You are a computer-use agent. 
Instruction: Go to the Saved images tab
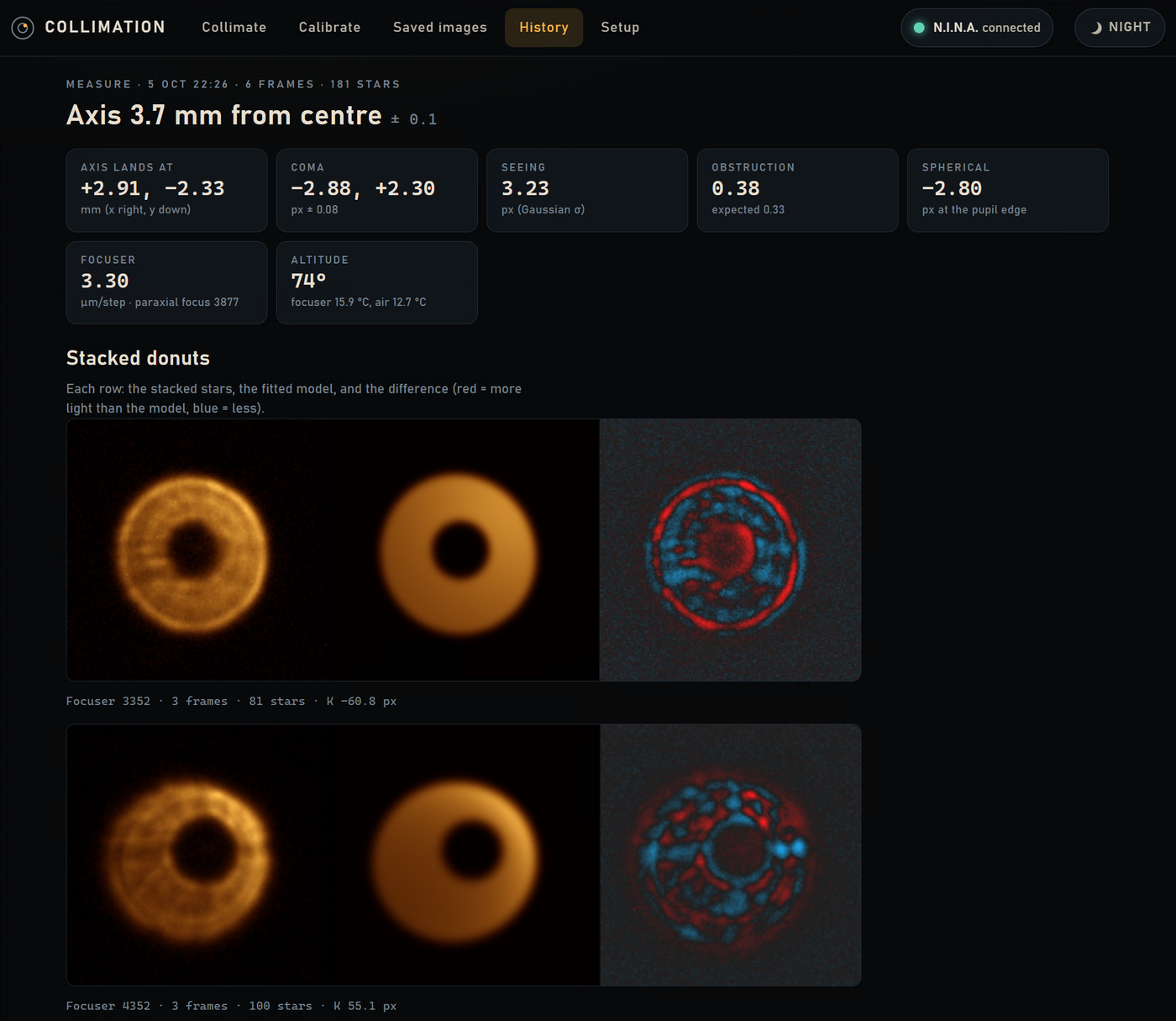tap(440, 28)
